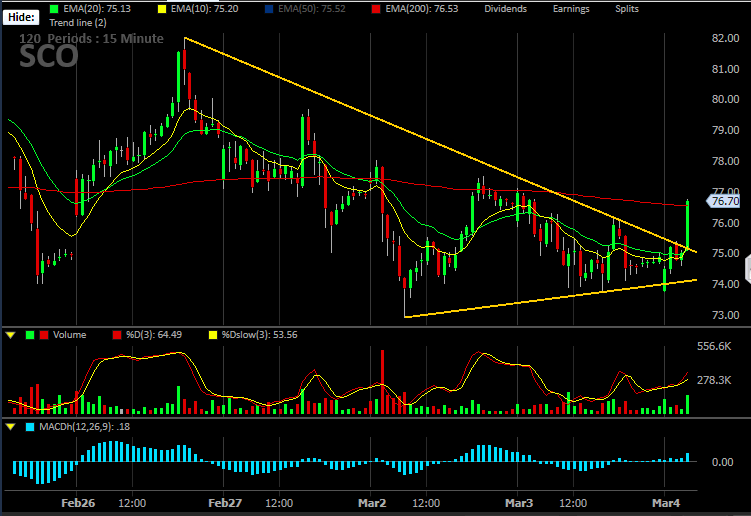The width and height of the screenshot is (751, 516).
Task: Click the 82.00 price axis label
Action: (725, 38)
